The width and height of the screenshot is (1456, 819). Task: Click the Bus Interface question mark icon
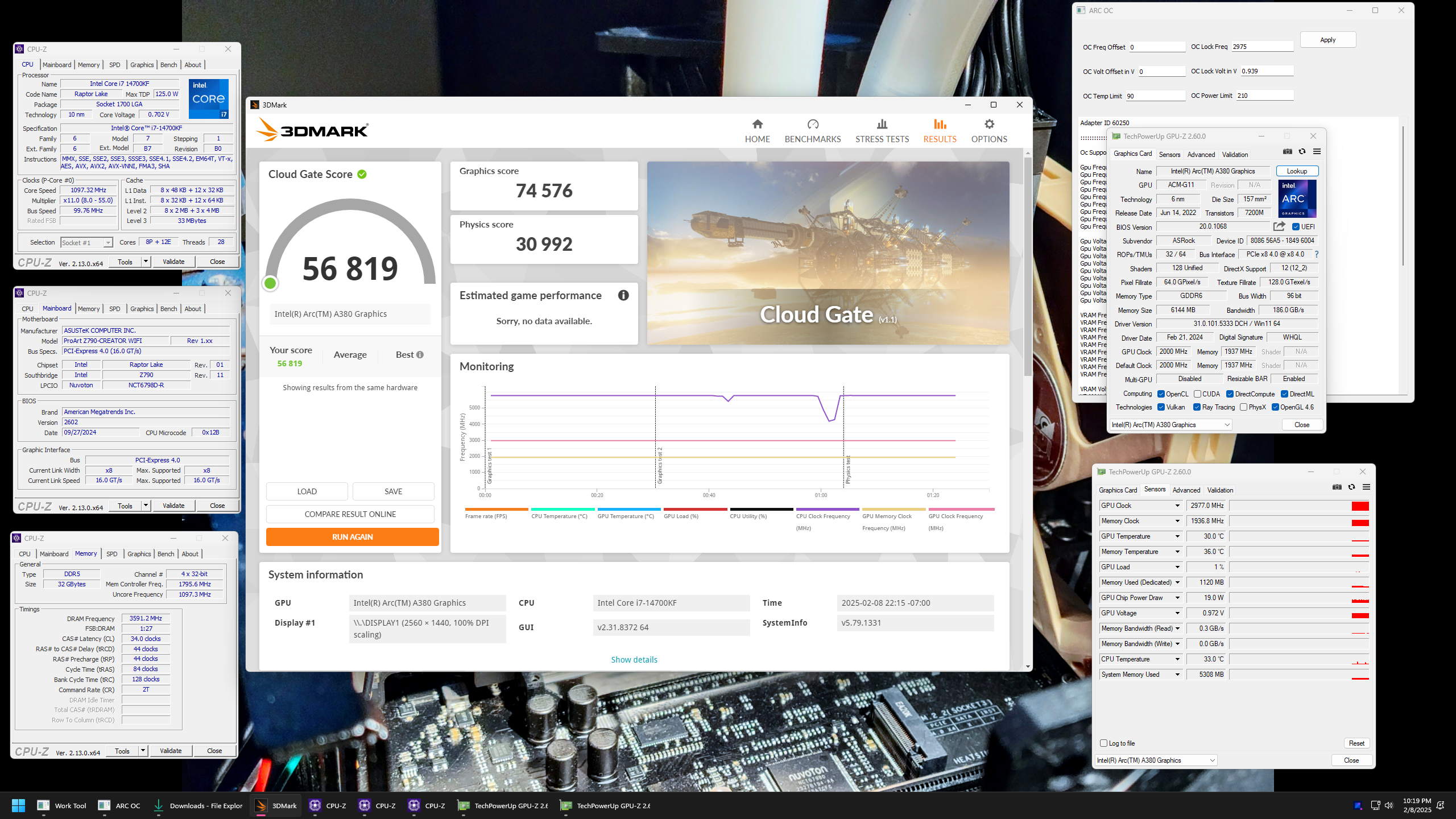click(1316, 254)
